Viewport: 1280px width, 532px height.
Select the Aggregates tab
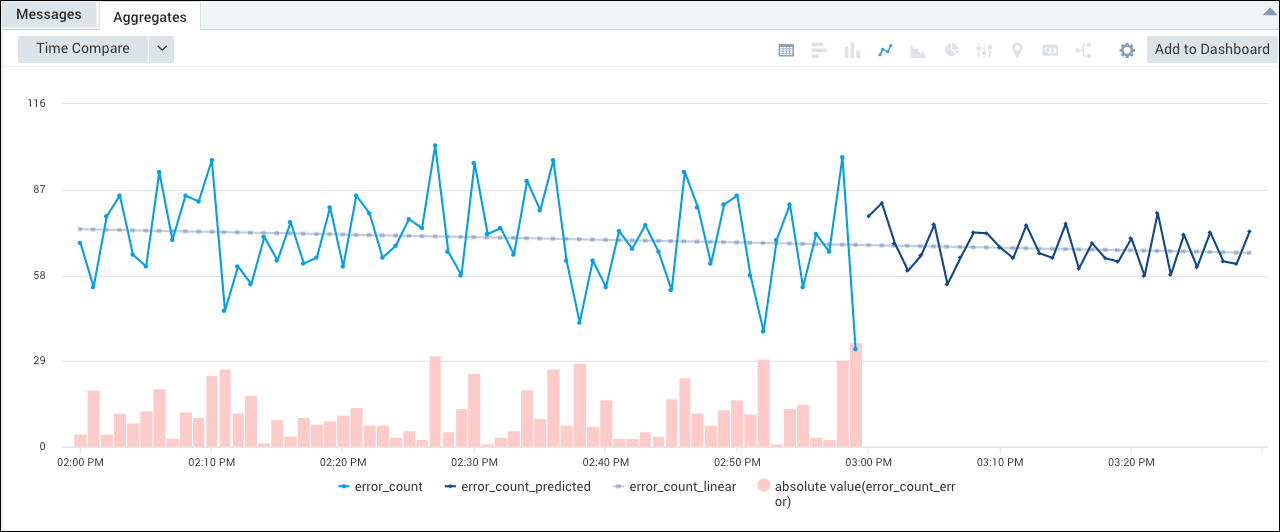(x=150, y=16)
